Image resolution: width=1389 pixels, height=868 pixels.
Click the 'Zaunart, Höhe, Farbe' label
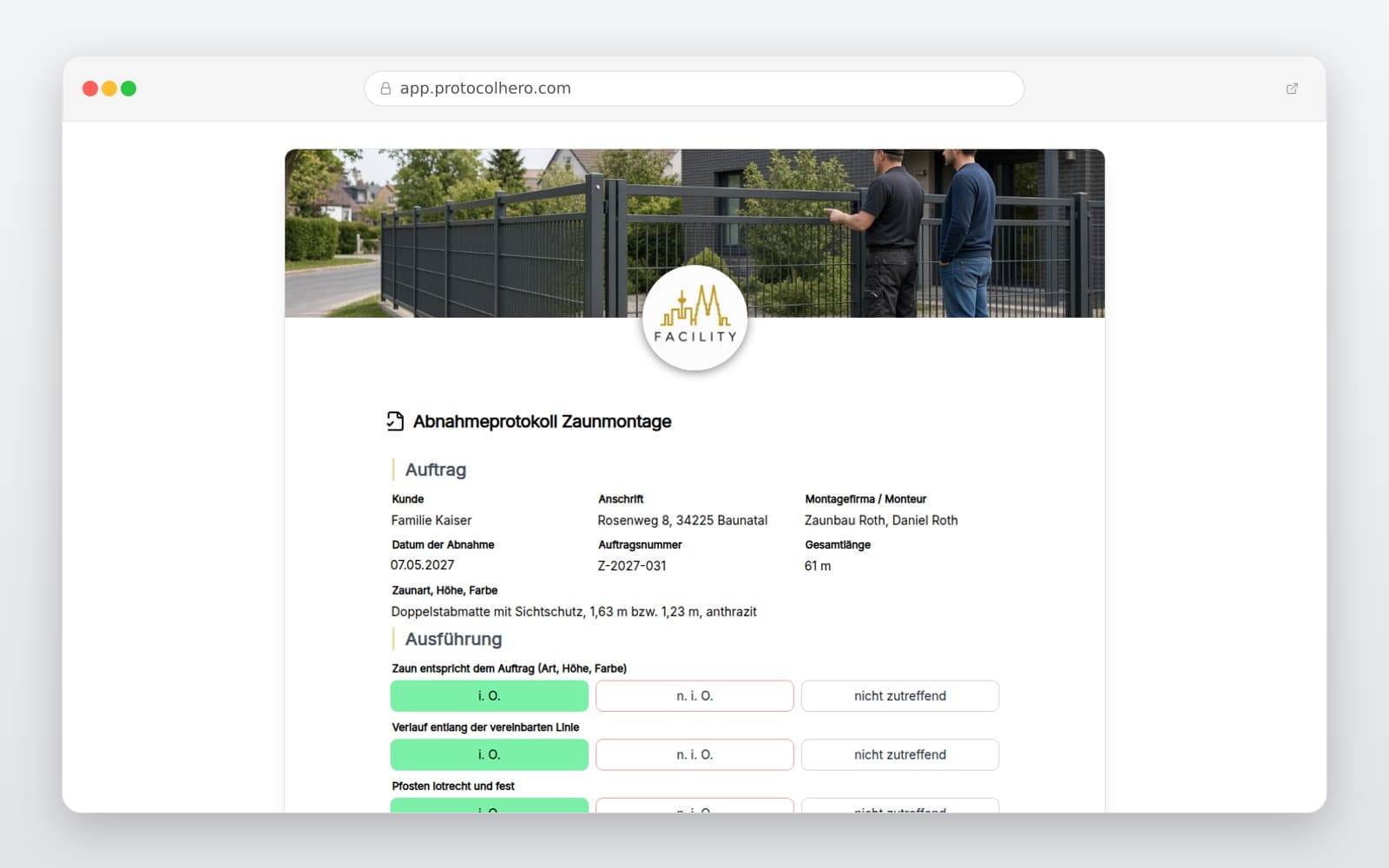pyautogui.click(x=444, y=590)
